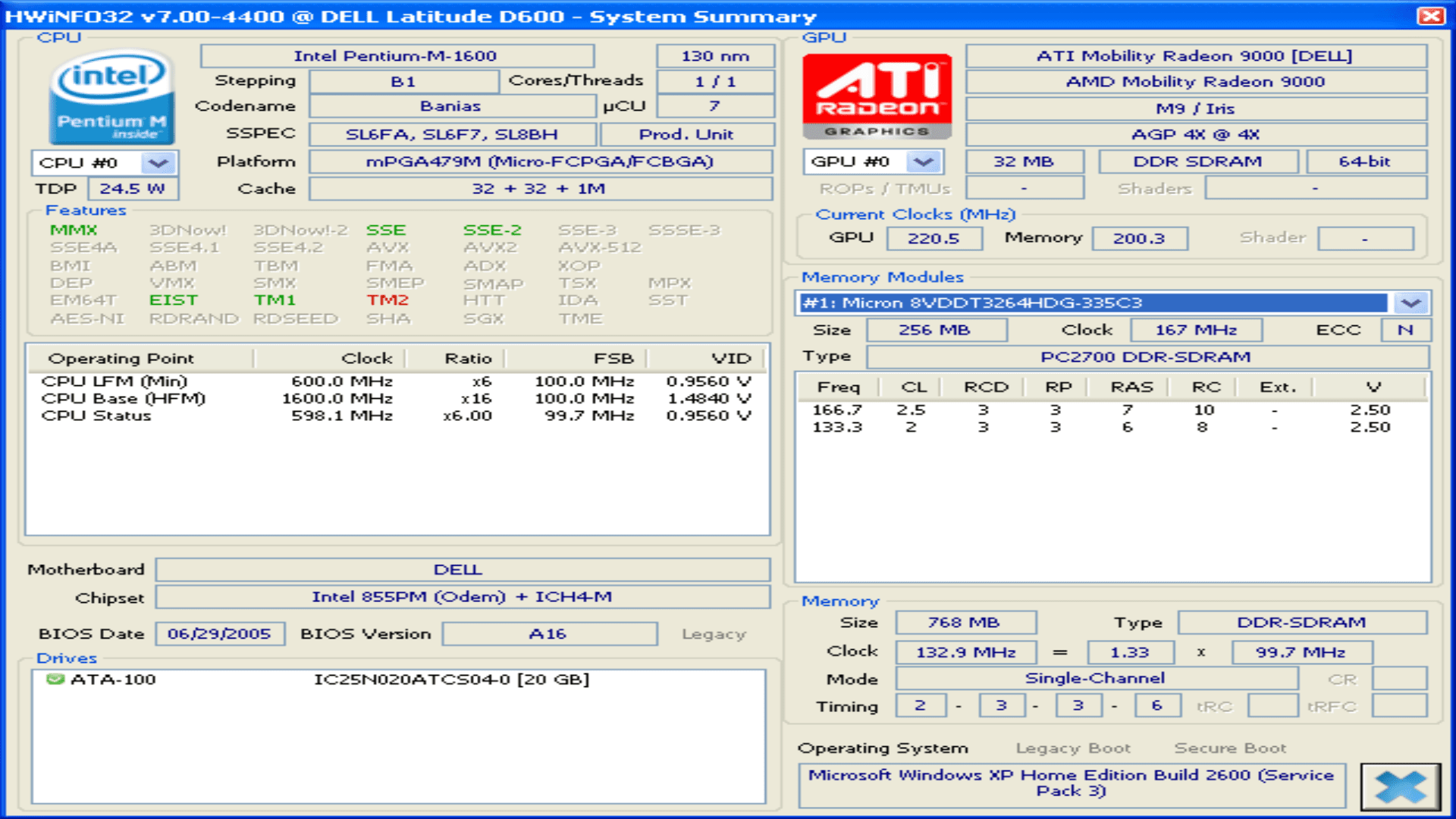
Task: Click the 32 MB GPU memory field
Action: [1025, 162]
